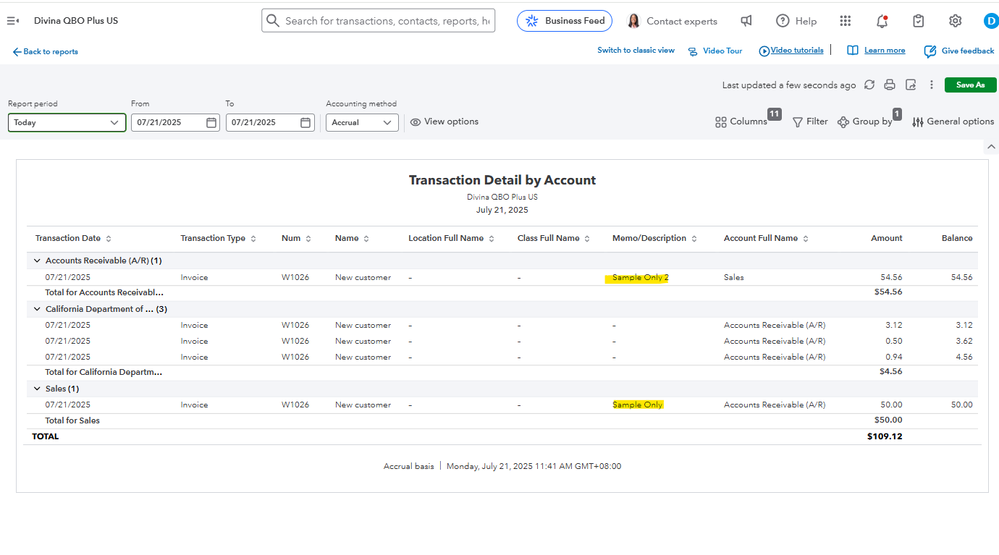Toggle the left navigation menu

coord(13,21)
